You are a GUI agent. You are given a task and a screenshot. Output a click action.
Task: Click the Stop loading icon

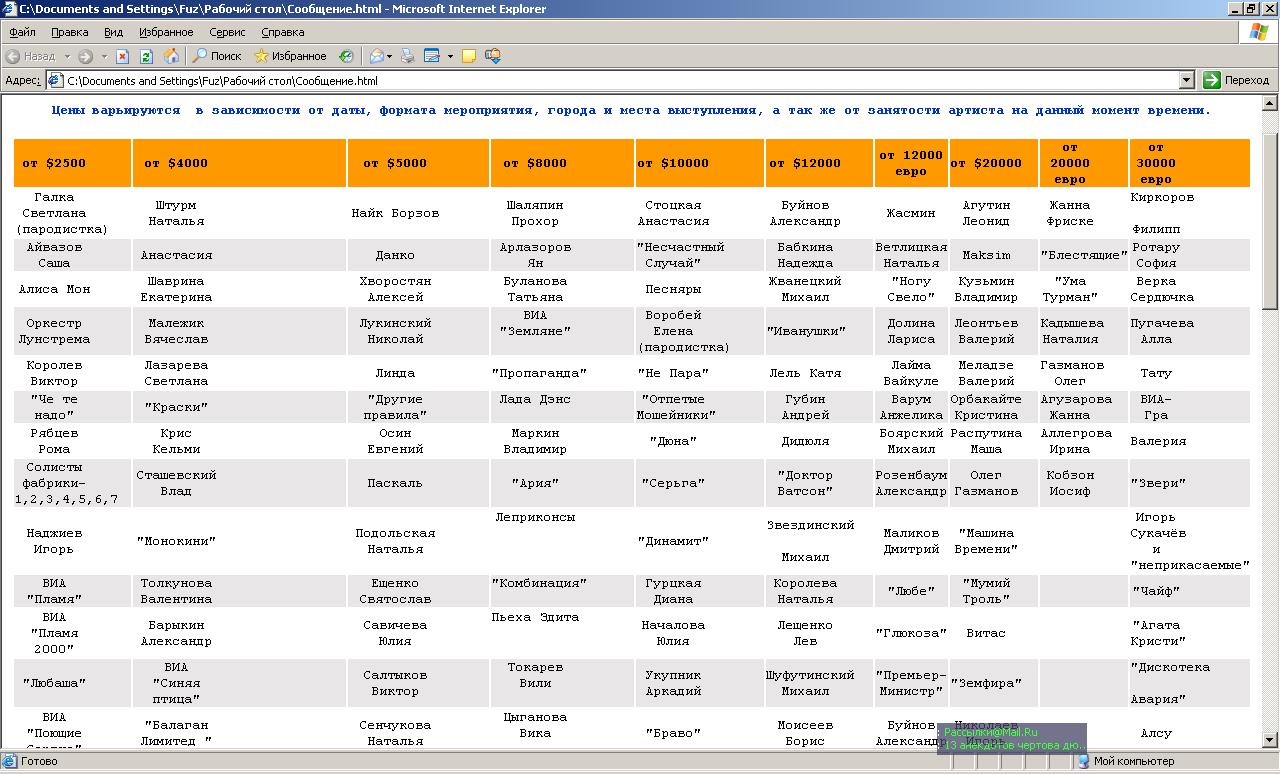click(x=122, y=56)
